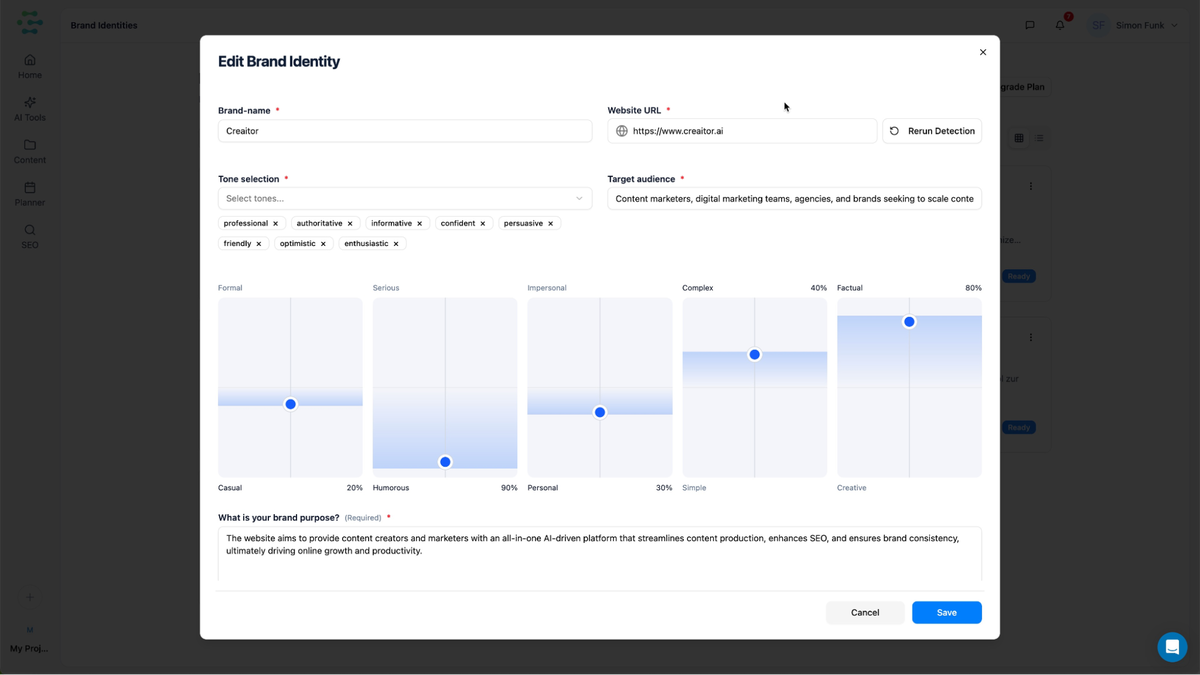The height and width of the screenshot is (675, 1200).
Task: Open the chat messages icon in header
Action: (1030, 25)
